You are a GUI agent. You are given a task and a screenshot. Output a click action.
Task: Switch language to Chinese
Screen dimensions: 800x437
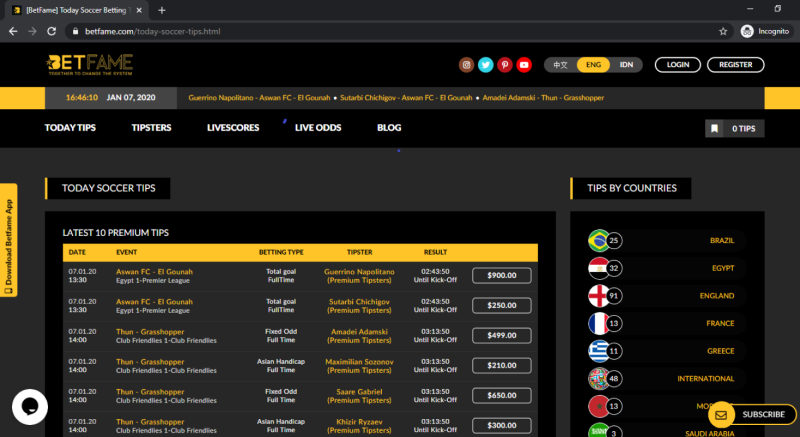(560, 65)
